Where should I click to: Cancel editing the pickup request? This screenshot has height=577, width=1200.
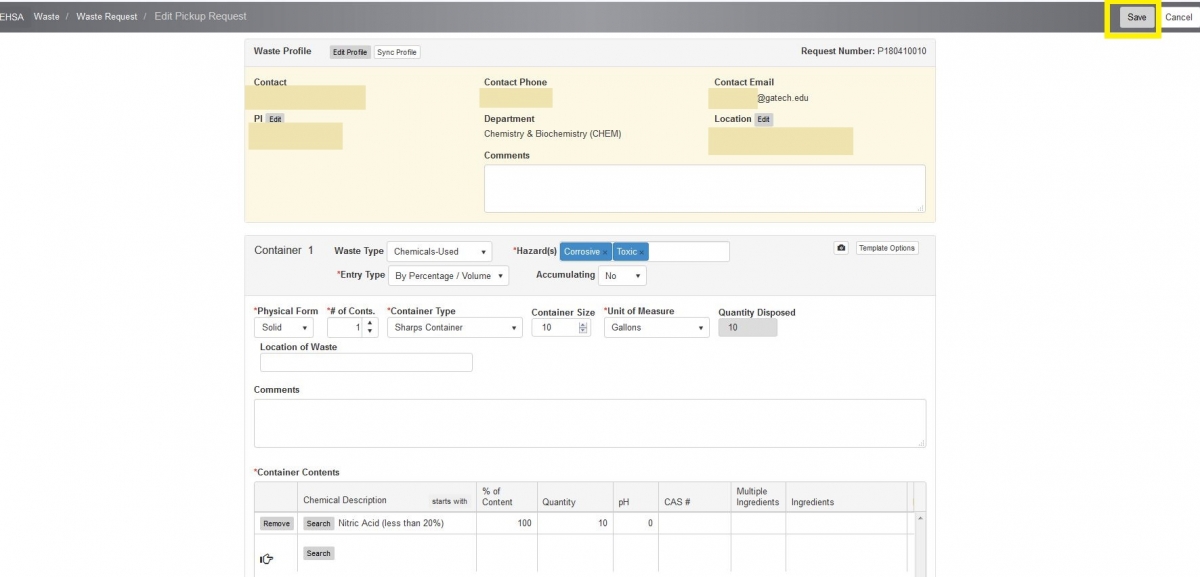(x=1178, y=17)
